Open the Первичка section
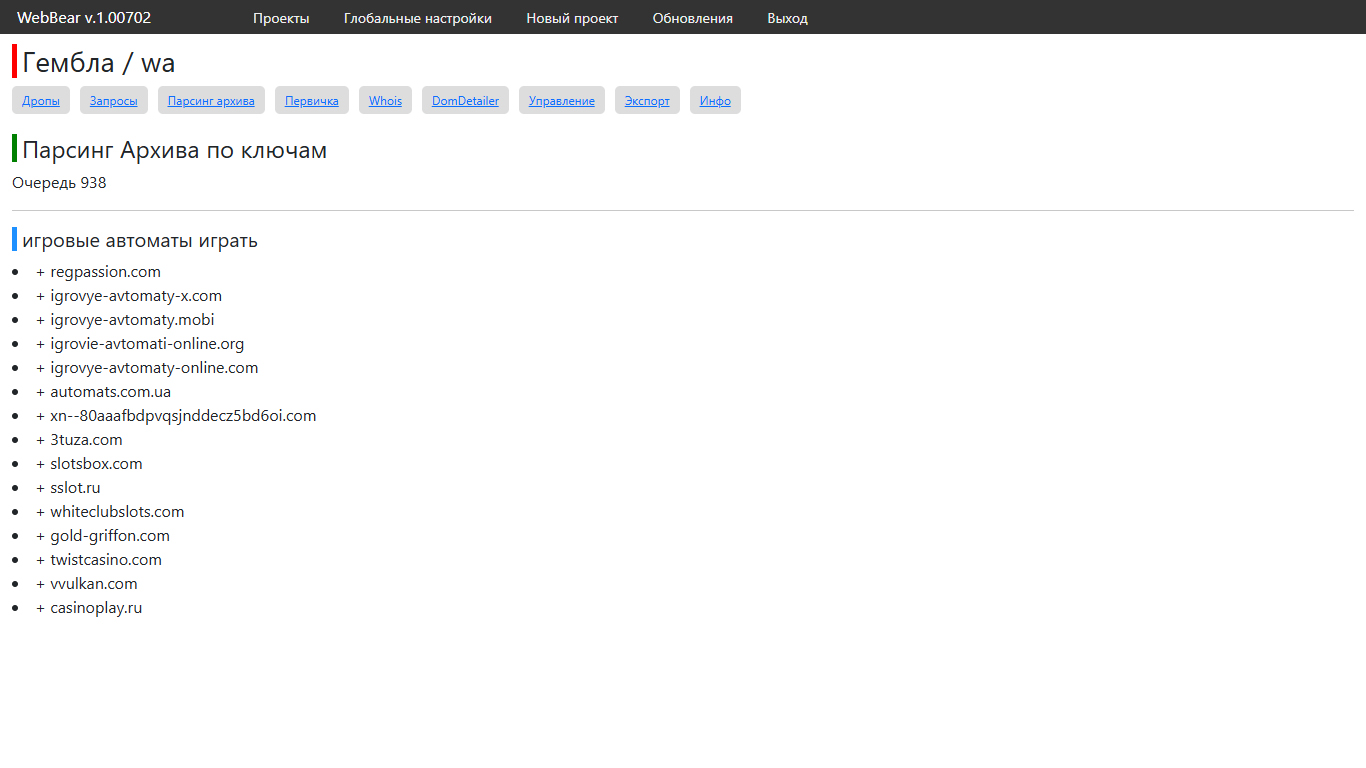The image size is (1366, 768). pos(311,101)
